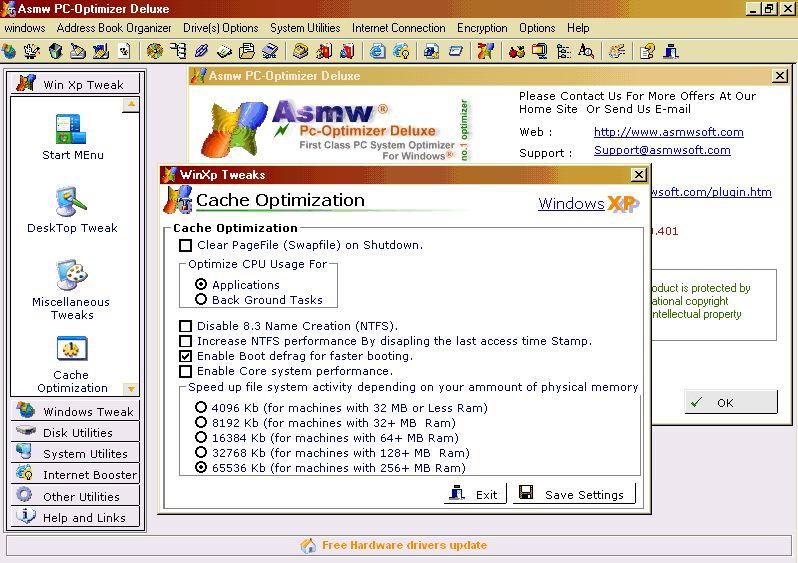Open the Drive(s) Options menu
This screenshot has width=798, height=563.
(x=221, y=28)
